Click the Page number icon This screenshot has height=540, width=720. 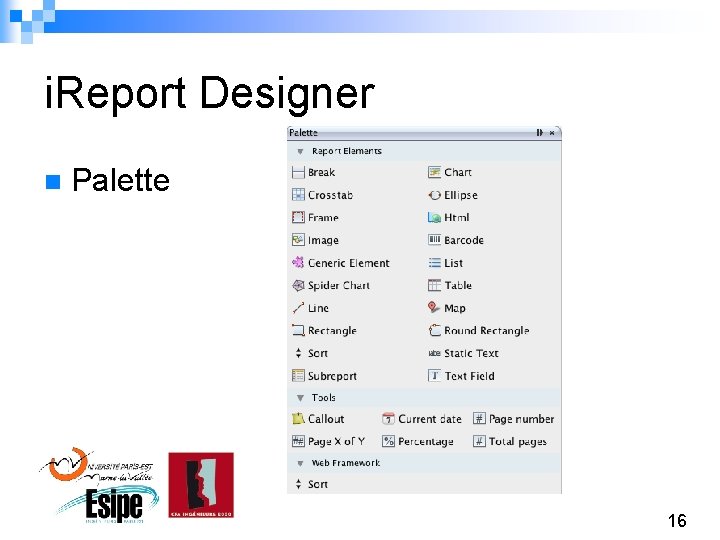point(479,418)
